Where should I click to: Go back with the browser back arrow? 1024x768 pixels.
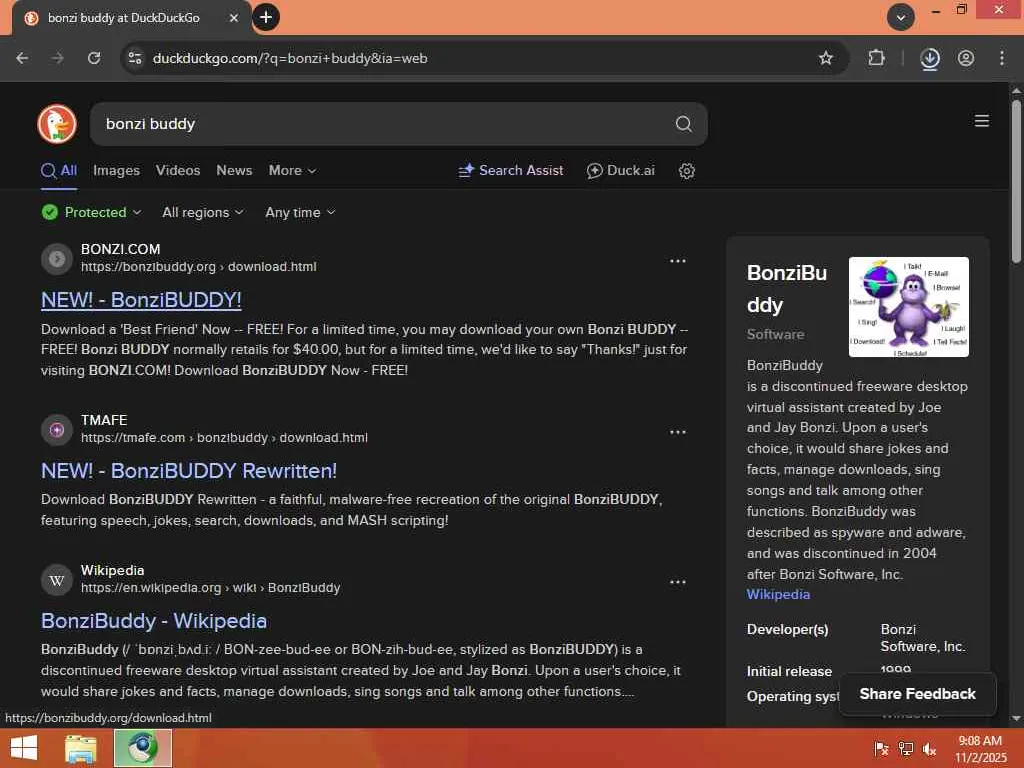click(x=22, y=58)
